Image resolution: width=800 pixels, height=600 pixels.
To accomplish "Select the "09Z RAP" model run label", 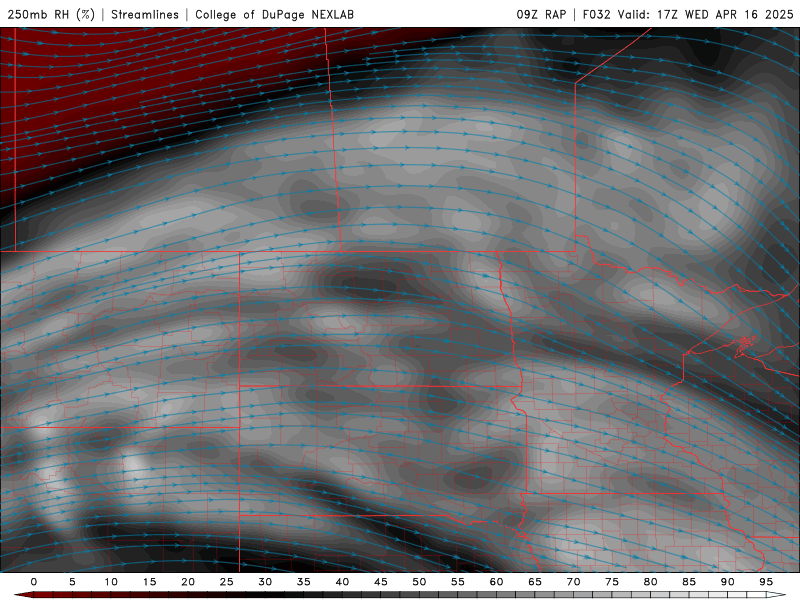I will click(541, 14).
